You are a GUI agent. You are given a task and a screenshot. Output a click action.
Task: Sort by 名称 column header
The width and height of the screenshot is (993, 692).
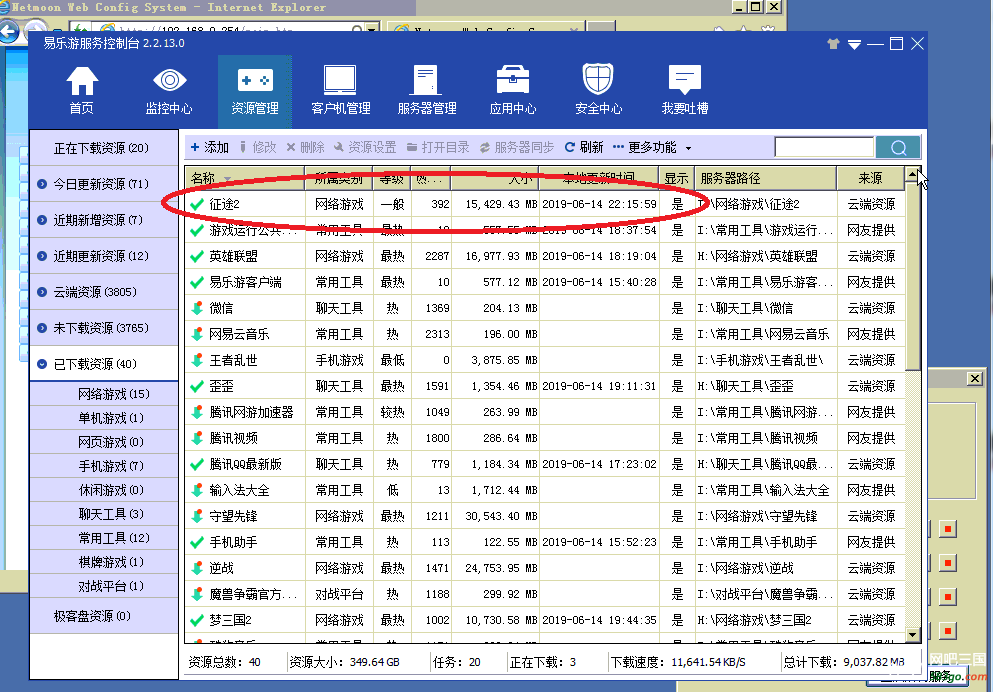click(x=245, y=179)
